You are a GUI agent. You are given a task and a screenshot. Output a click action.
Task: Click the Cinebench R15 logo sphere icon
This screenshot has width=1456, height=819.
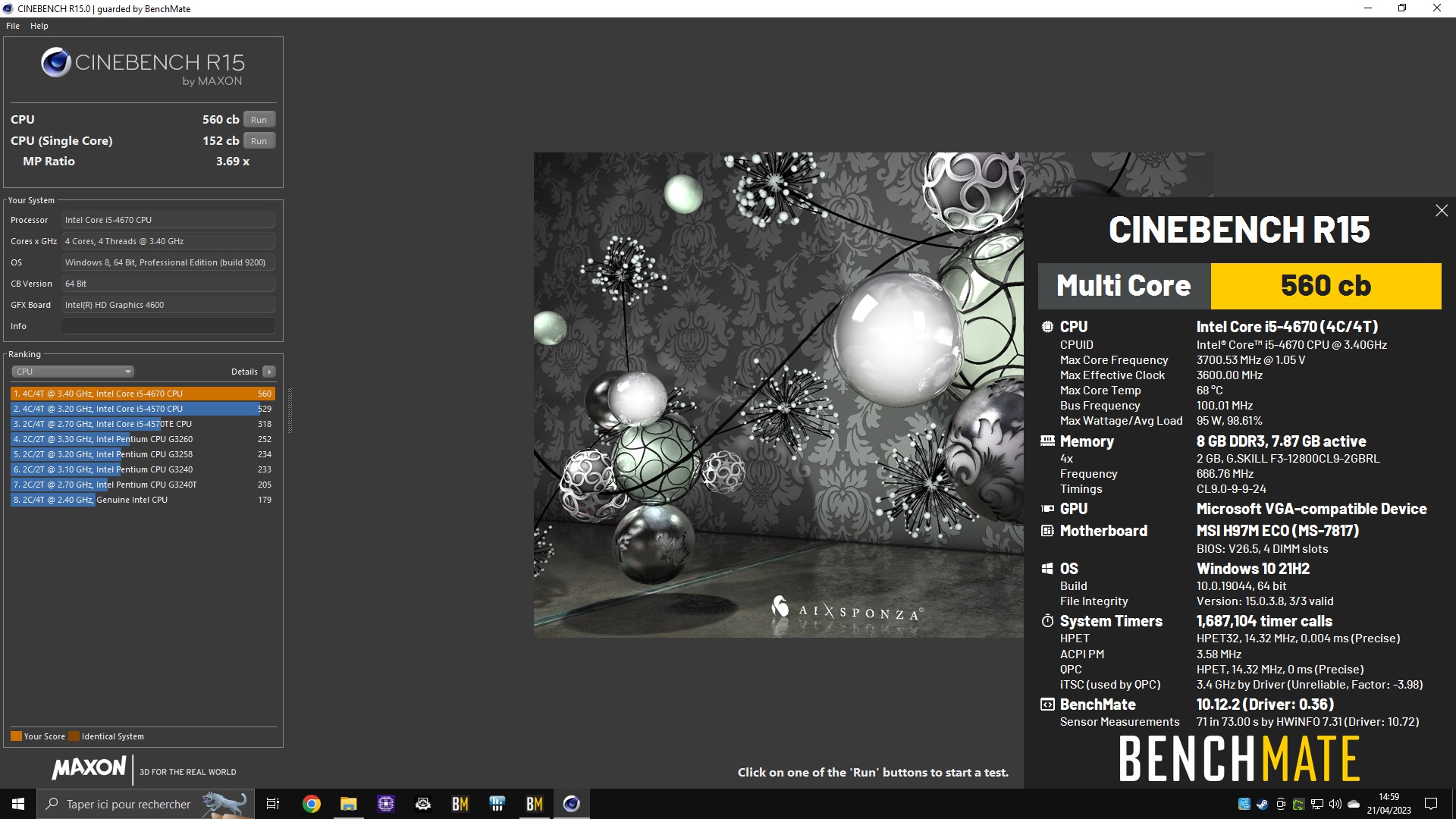coord(56,62)
